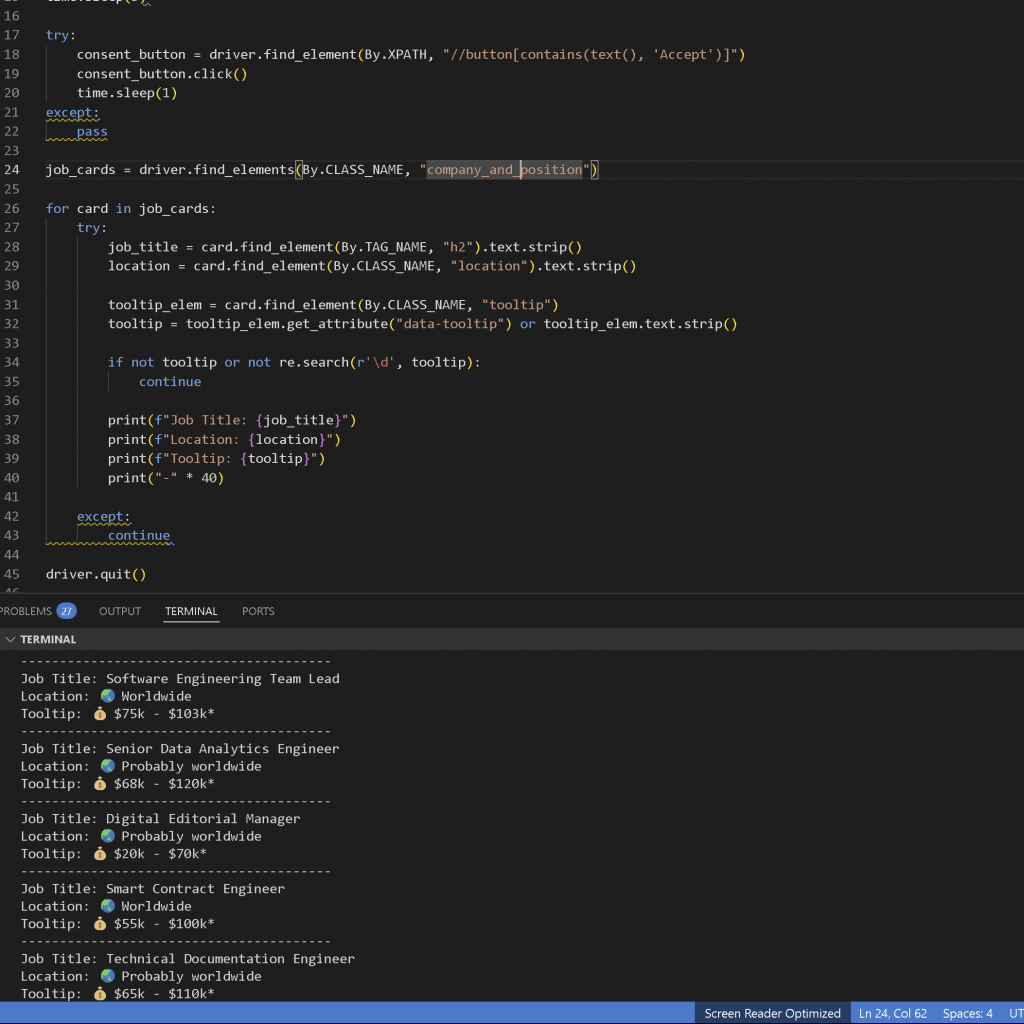
Task: Click line number 24 in the gutter
Action: tap(12, 170)
